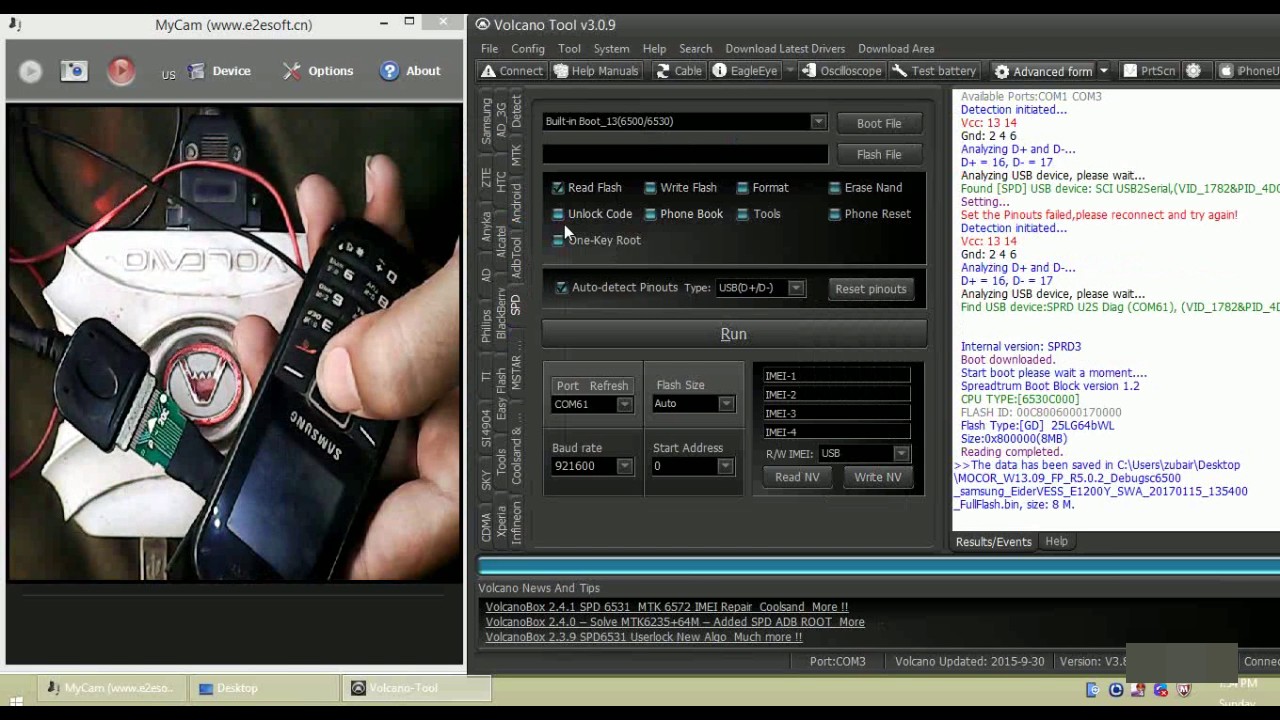Open the Baud rate 921600 dropdown

(624, 466)
